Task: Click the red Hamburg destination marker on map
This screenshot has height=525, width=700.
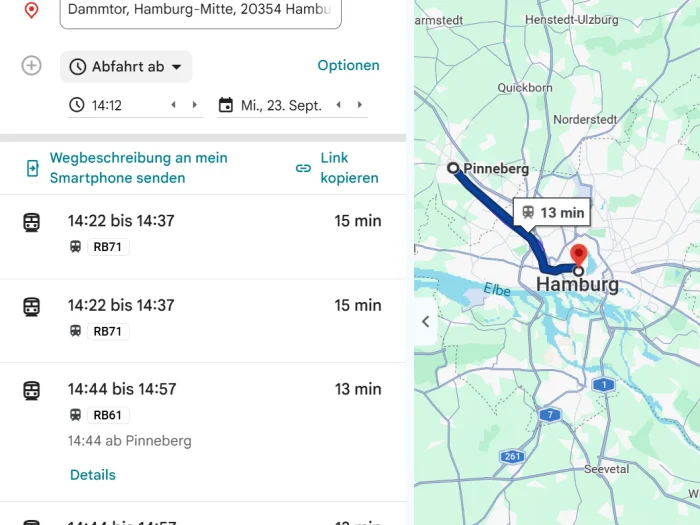Action: point(579,256)
